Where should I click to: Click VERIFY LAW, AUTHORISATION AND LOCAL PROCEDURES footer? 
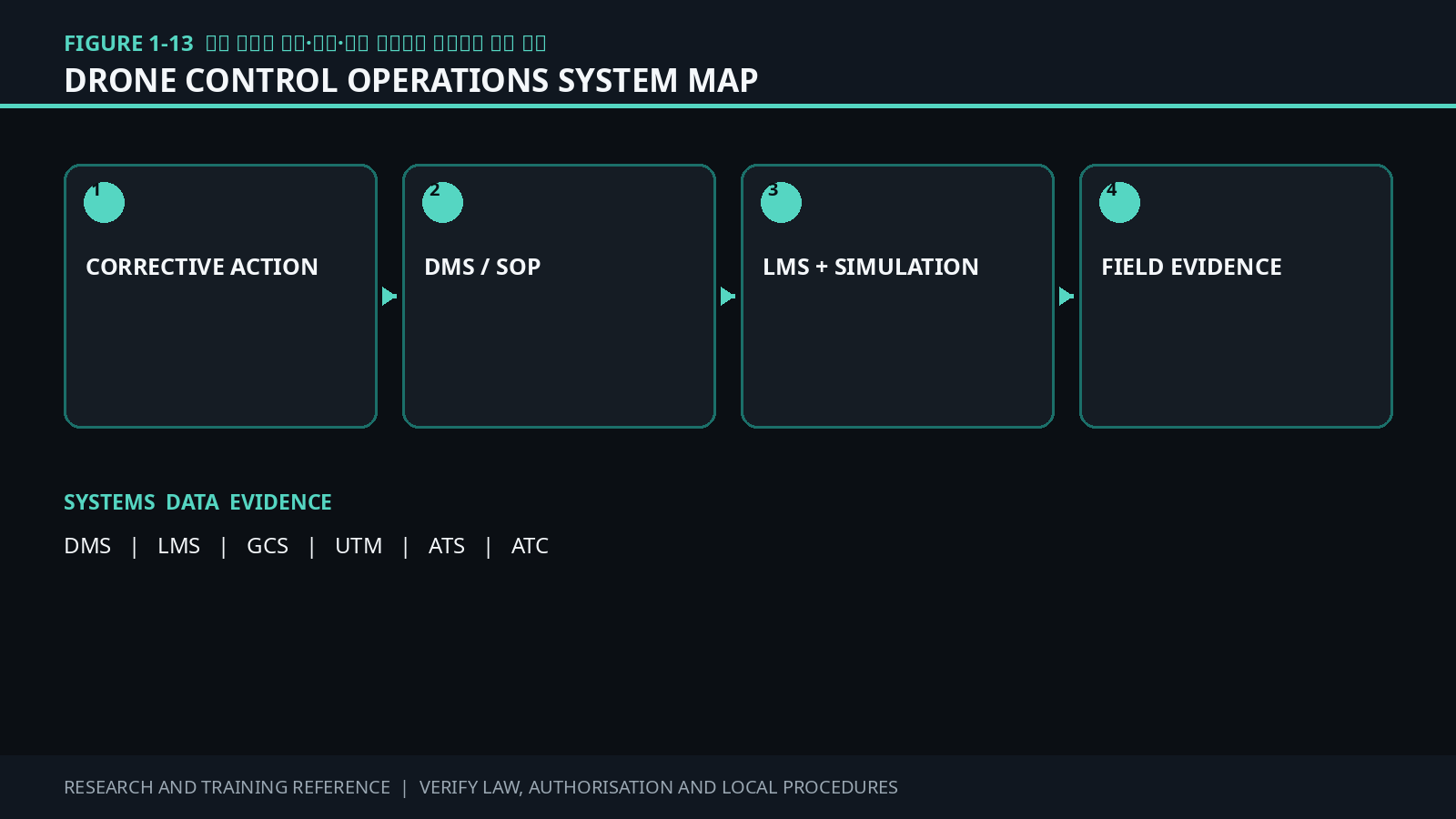click(x=659, y=787)
